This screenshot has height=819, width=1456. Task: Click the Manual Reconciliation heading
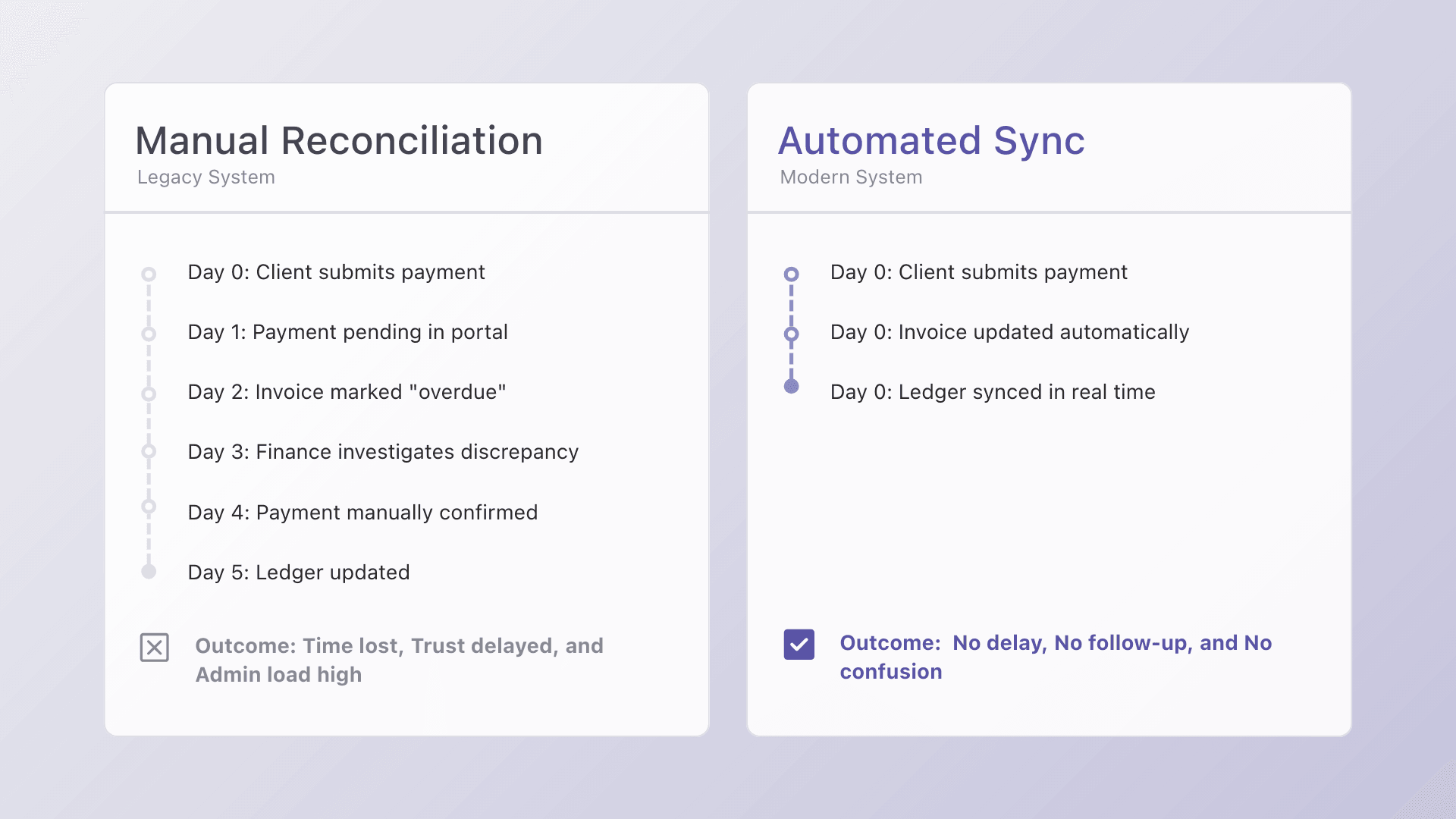339,141
